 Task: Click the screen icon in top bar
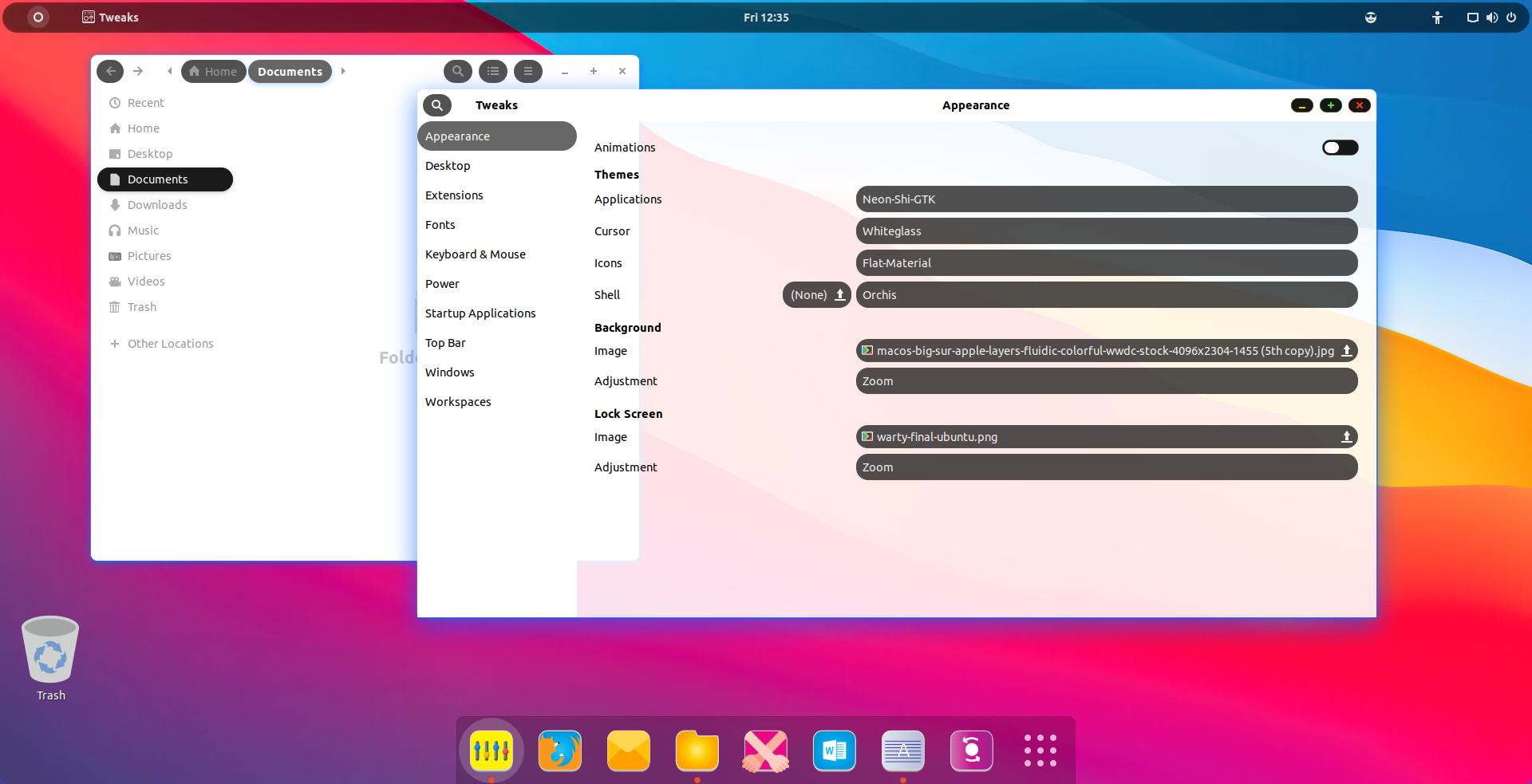[x=1473, y=18]
